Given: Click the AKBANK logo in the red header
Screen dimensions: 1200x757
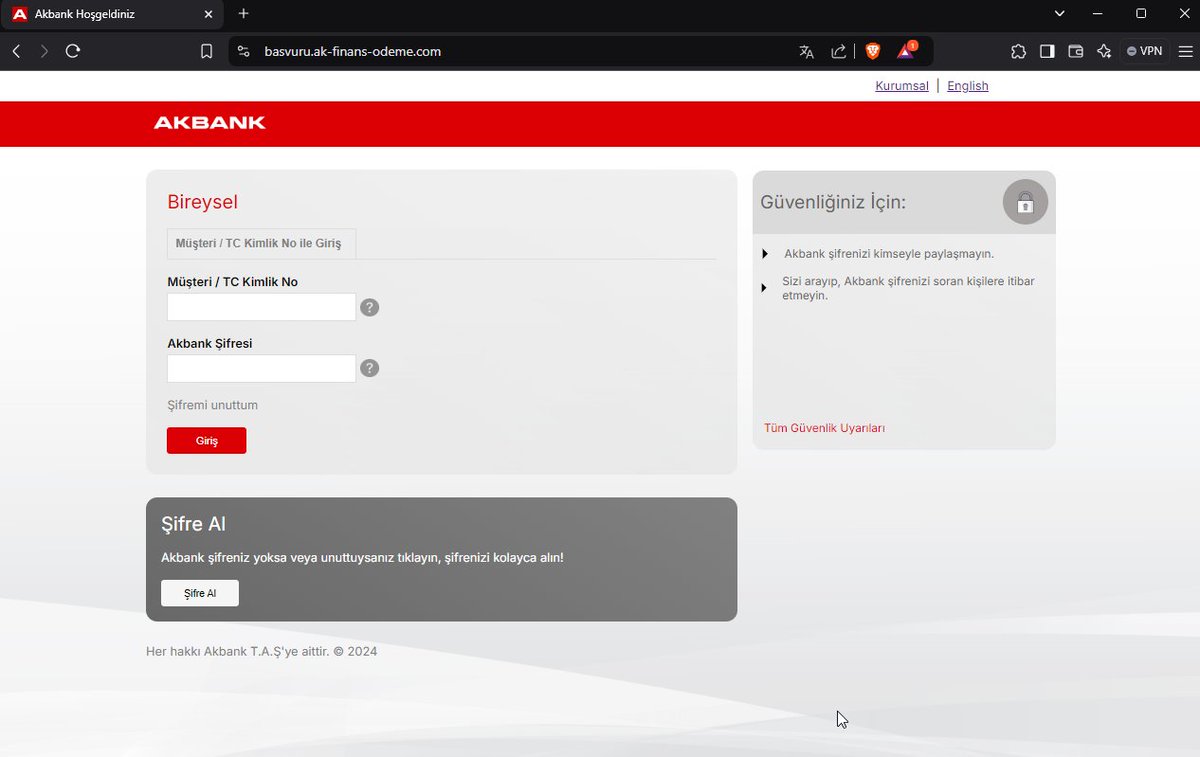Looking at the screenshot, I should (x=210, y=123).
